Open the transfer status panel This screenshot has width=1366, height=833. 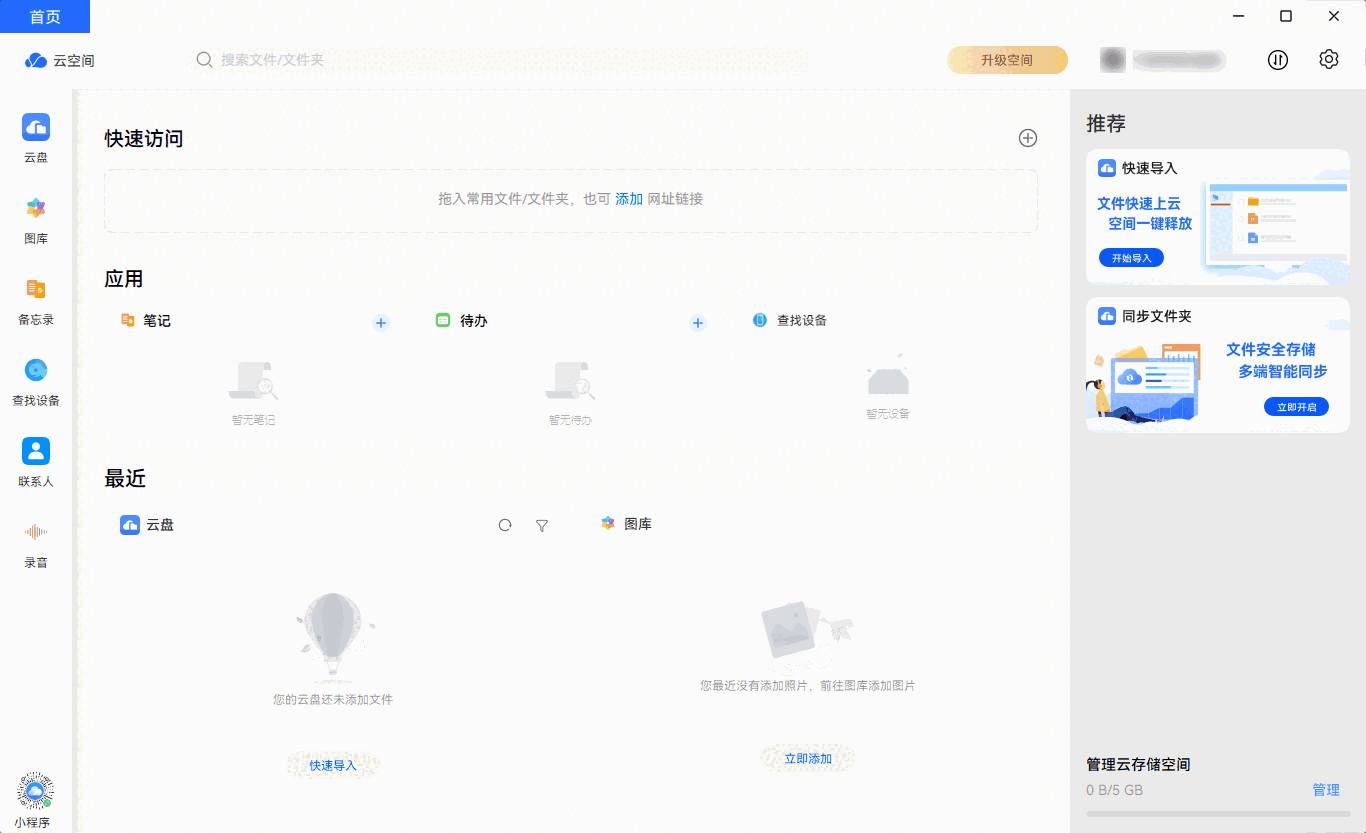point(1278,59)
